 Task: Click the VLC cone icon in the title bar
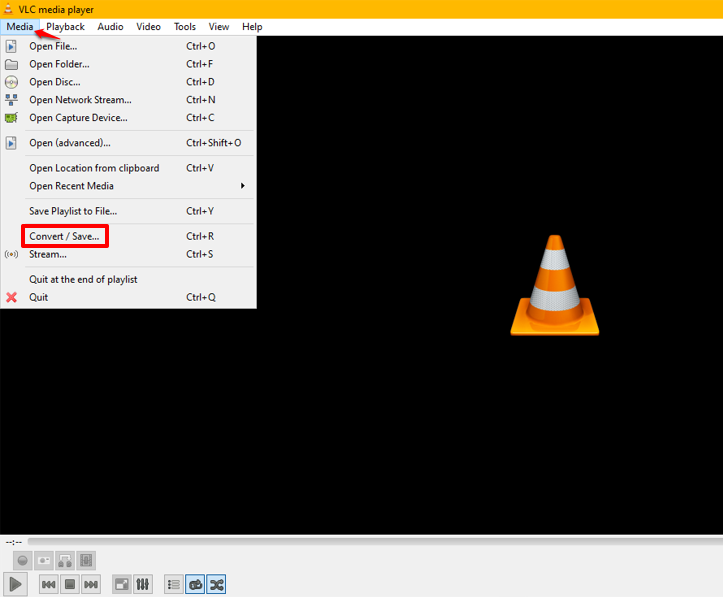8,9
